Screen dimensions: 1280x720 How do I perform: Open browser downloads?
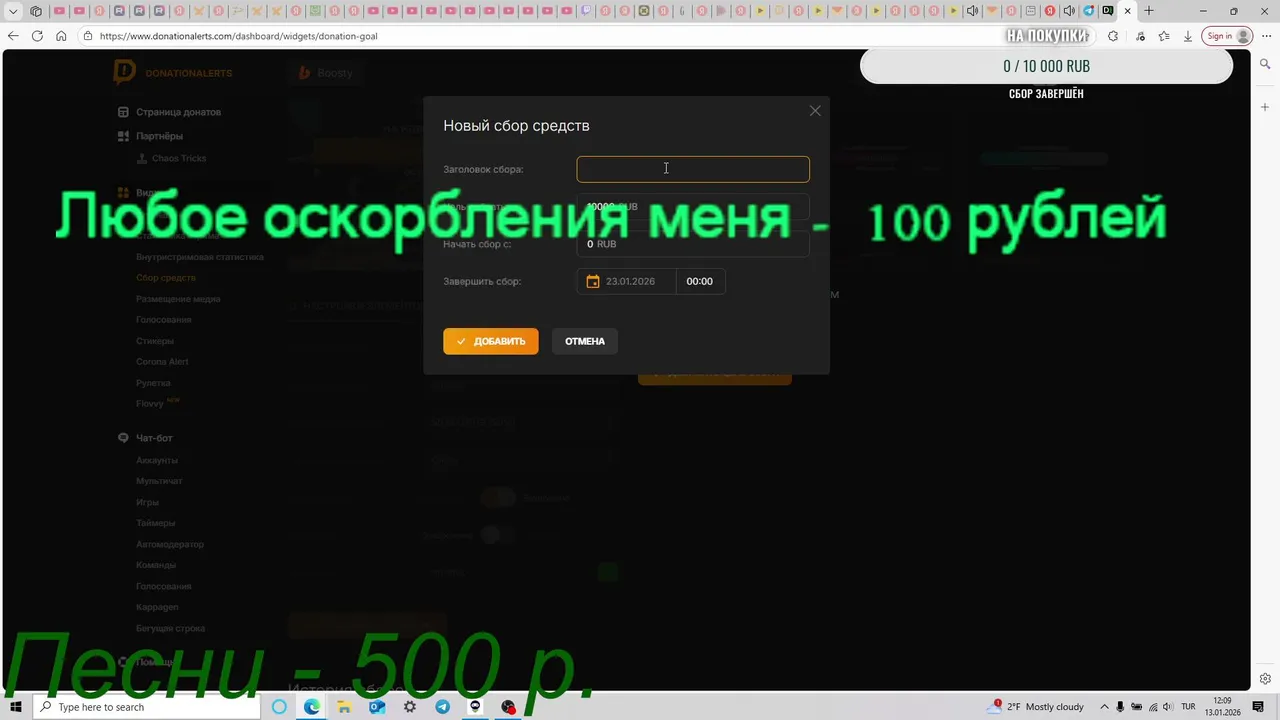click(x=1188, y=36)
